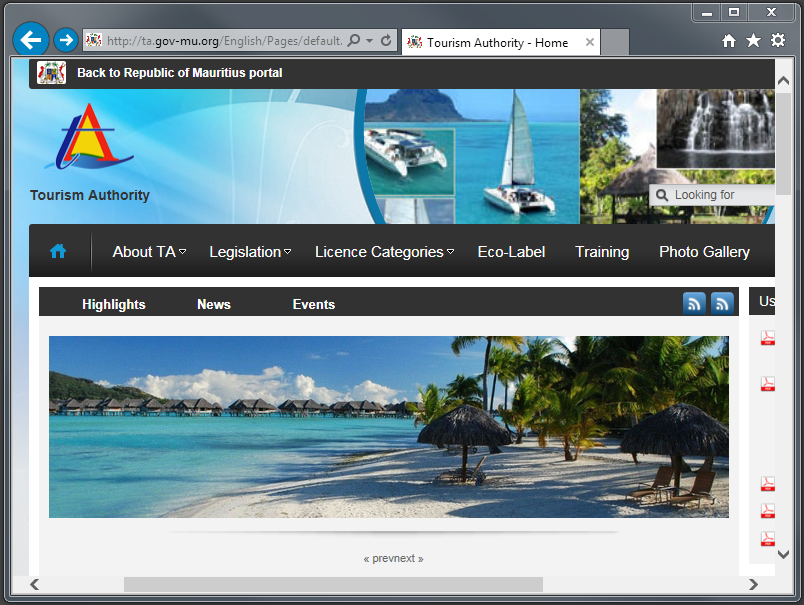The height and width of the screenshot is (605, 804).
Task: Click the Tourism Authority title text
Action: coord(90,195)
